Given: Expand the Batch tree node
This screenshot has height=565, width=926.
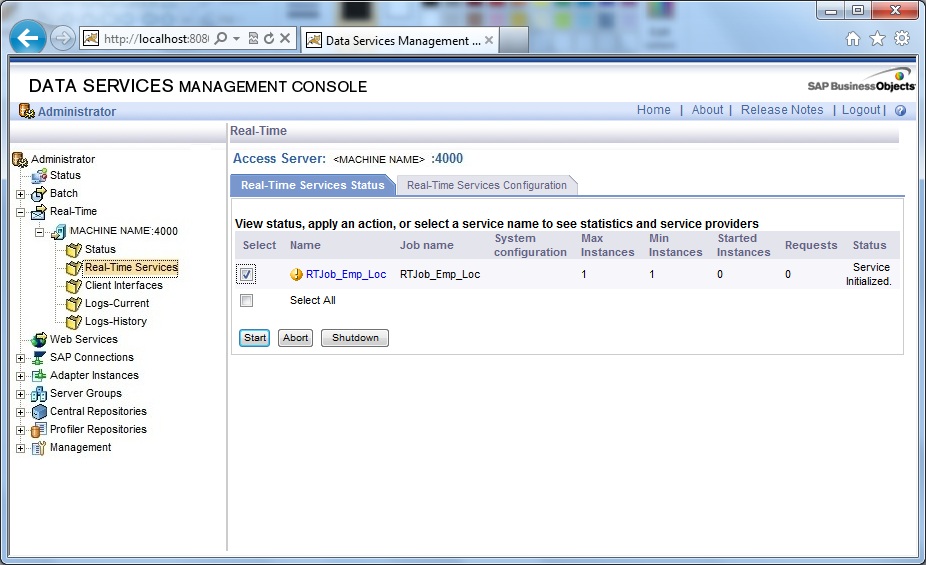Looking at the screenshot, I should coord(21,194).
